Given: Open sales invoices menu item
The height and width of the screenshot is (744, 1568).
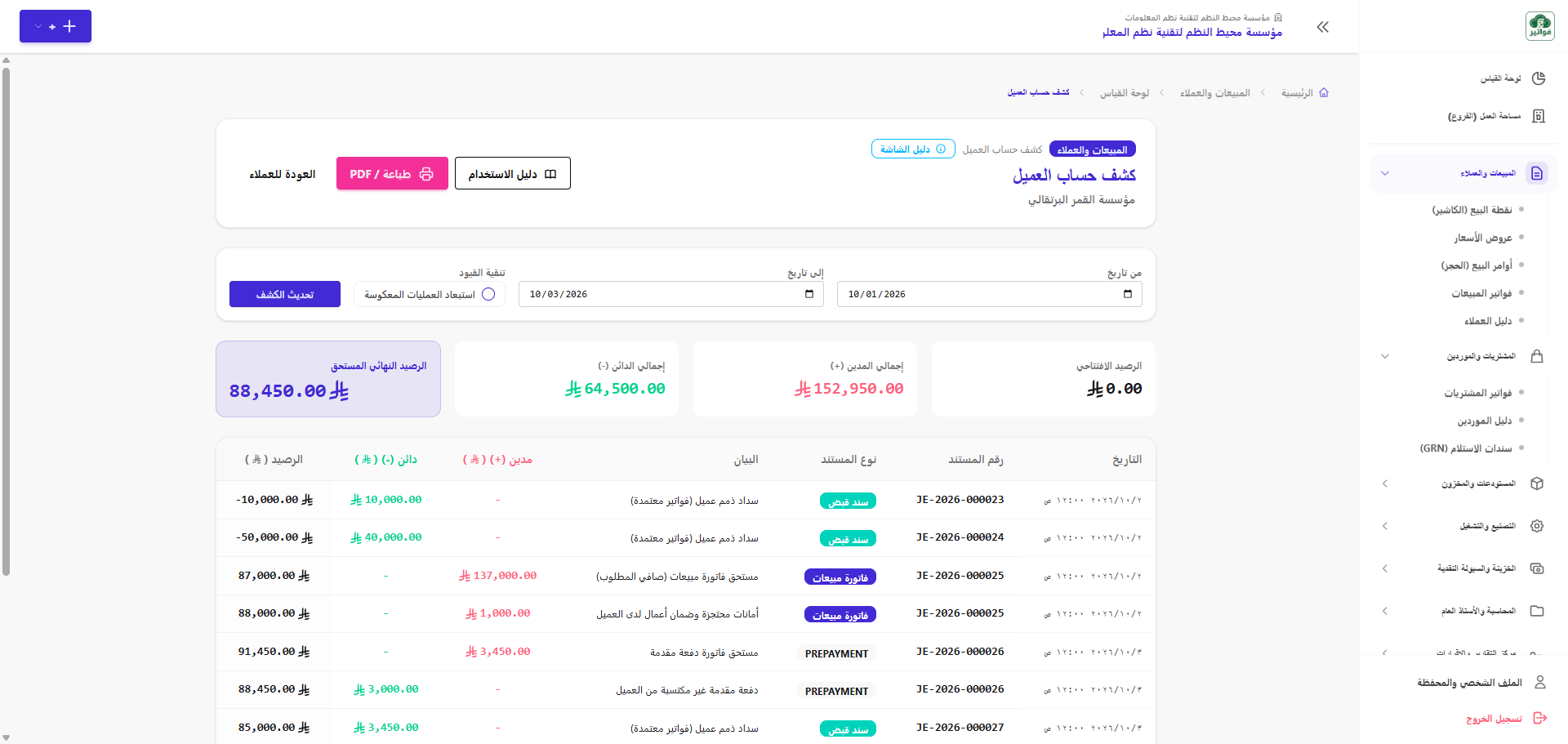Looking at the screenshot, I should click(x=1481, y=293).
